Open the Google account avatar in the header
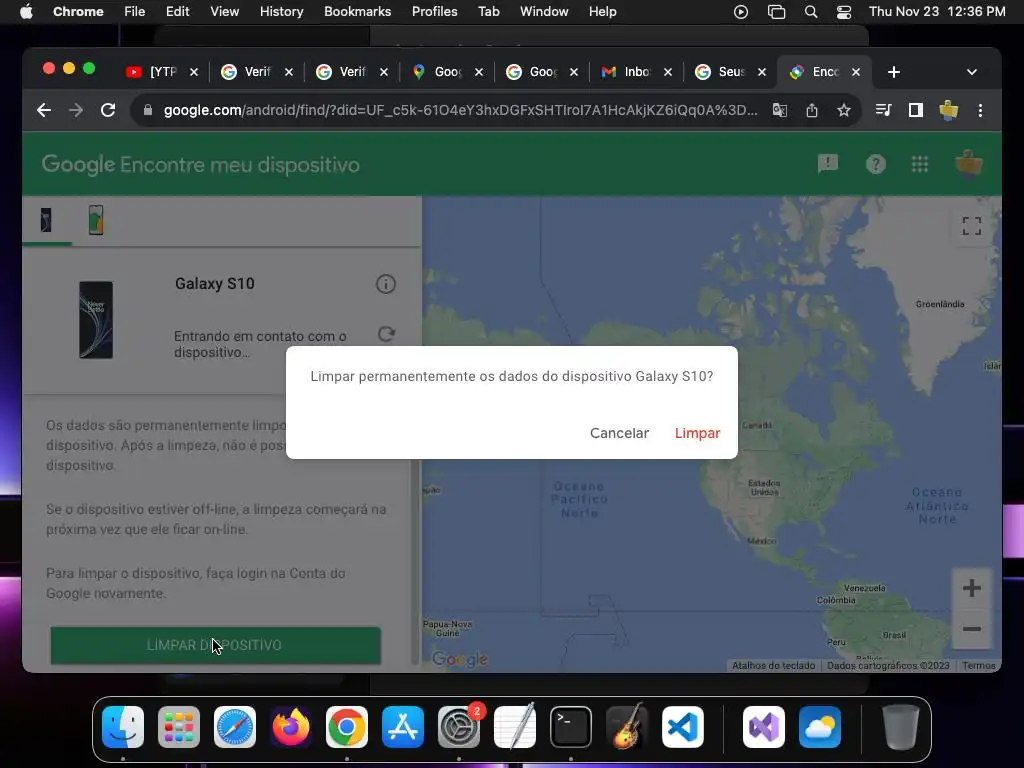This screenshot has width=1024, height=768. (x=968, y=164)
